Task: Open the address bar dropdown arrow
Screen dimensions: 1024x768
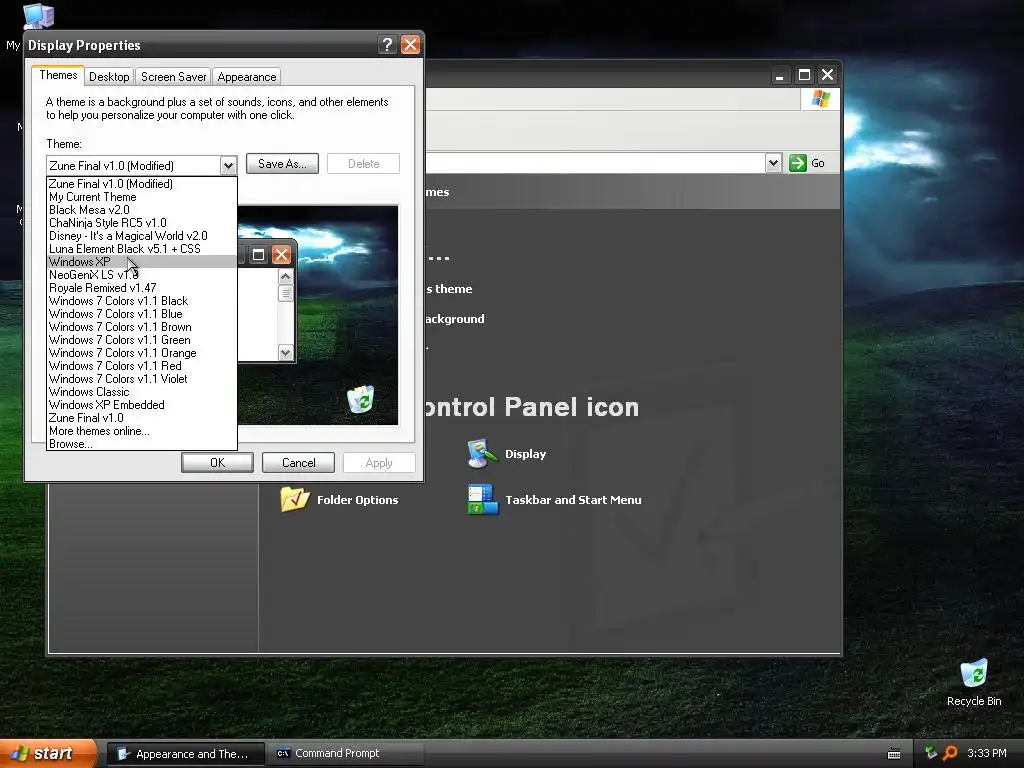Action: pos(773,163)
